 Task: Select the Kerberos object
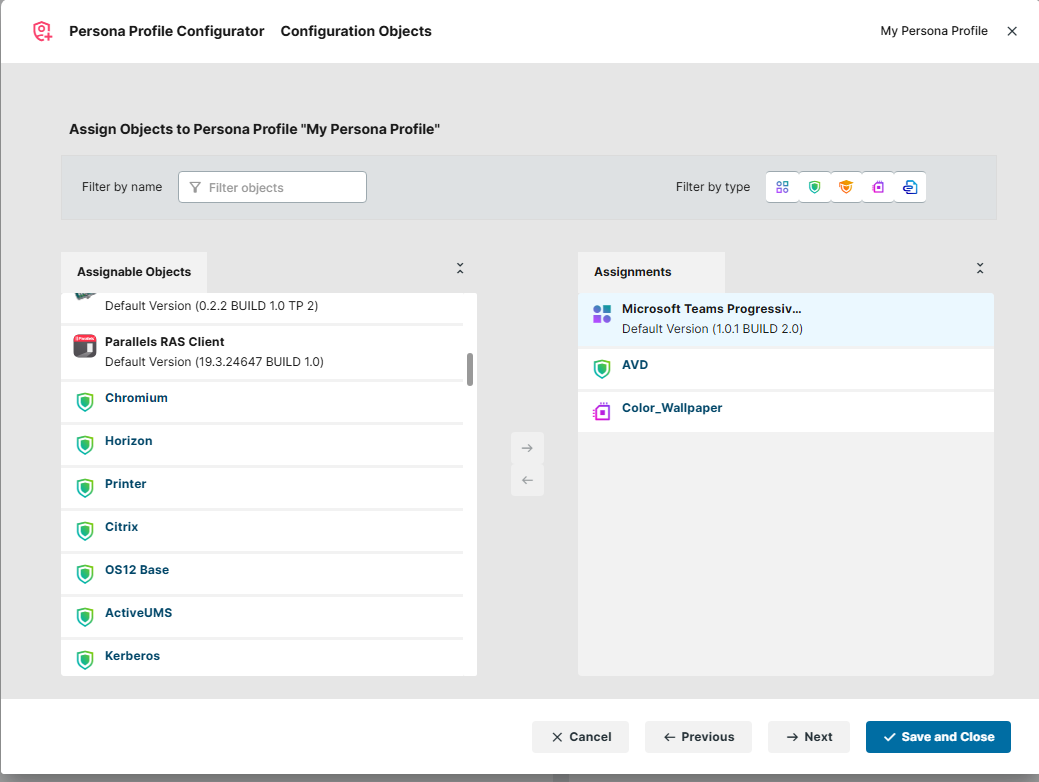click(x=262, y=658)
